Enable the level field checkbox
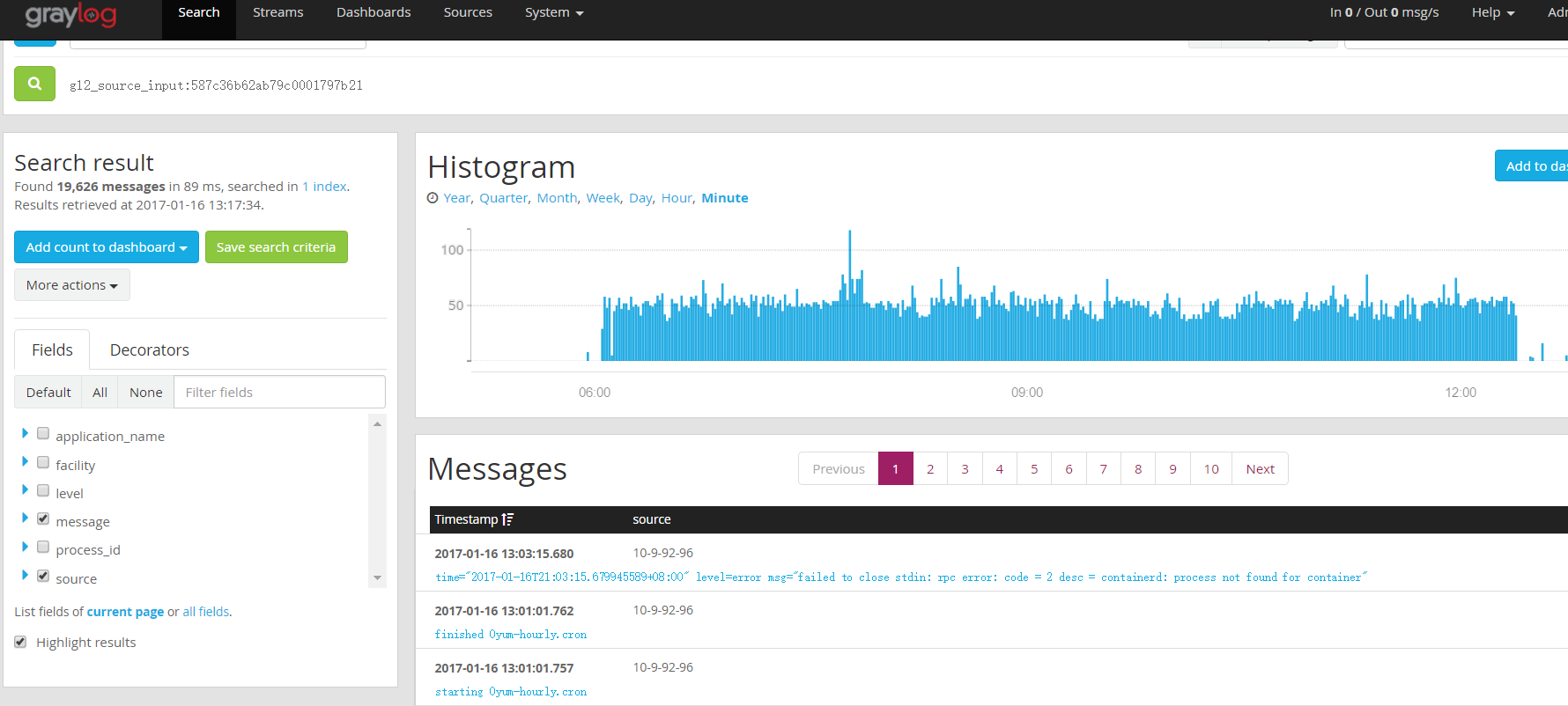Screen dimensions: 1568x706 [x=43, y=490]
